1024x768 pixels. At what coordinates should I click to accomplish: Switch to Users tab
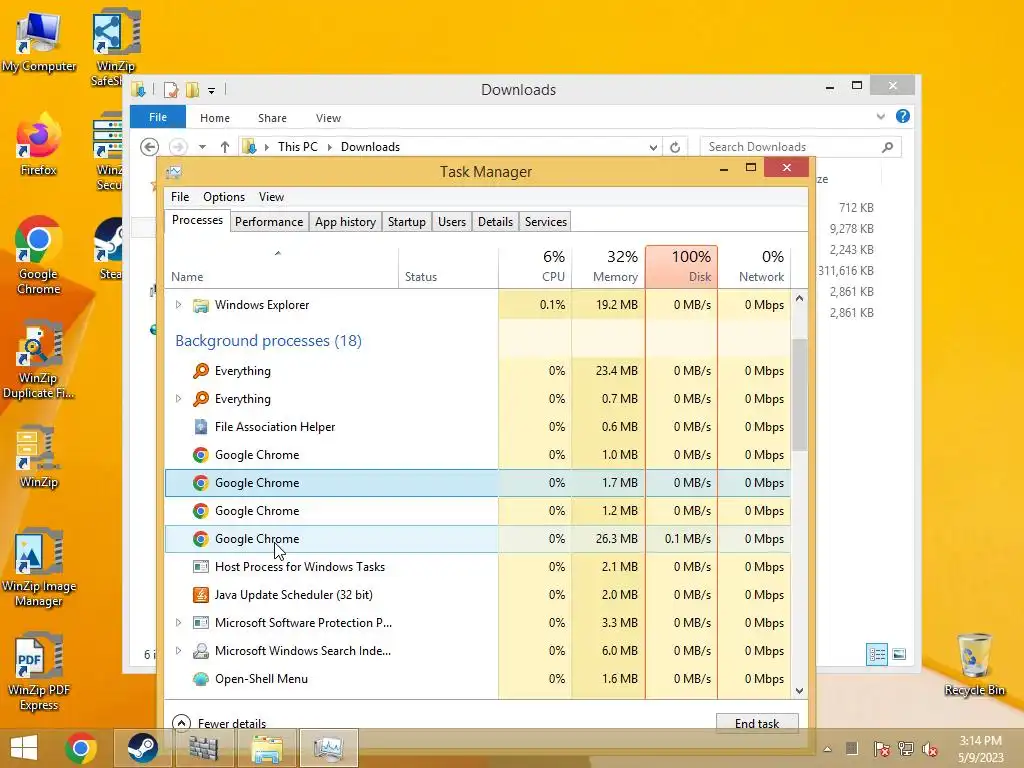click(x=452, y=221)
